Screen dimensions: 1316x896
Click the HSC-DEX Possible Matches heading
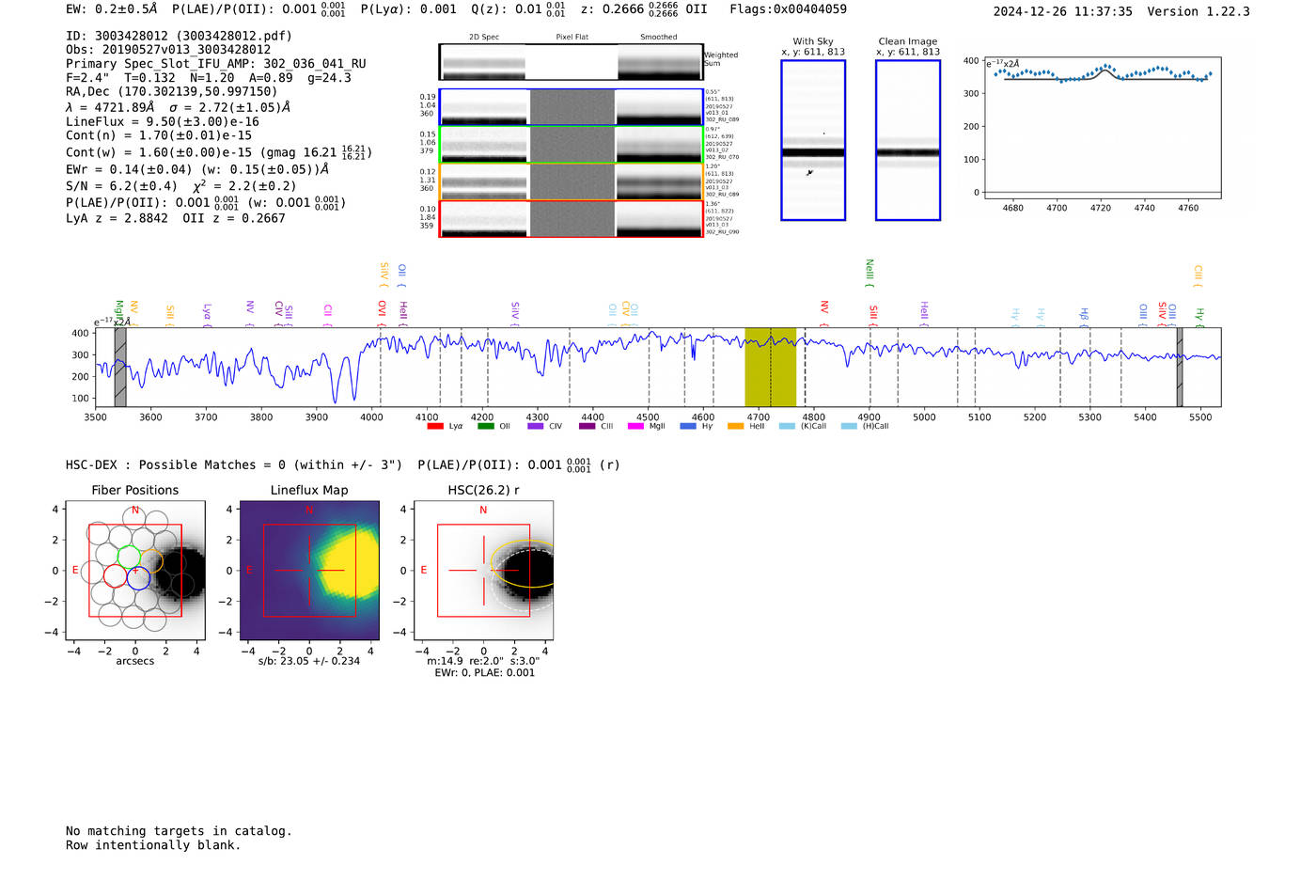coord(234,465)
